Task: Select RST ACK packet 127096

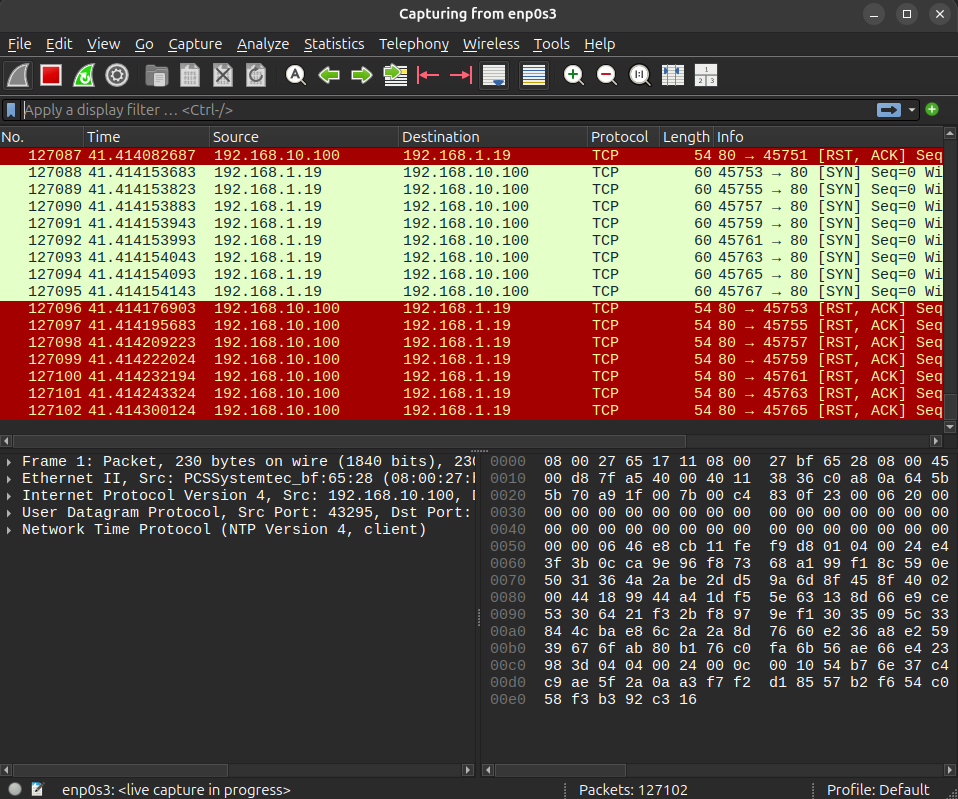Action: [472, 308]
